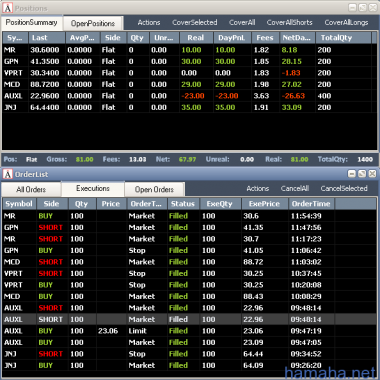Sort orders by ExePrice column header

point(264,204)
